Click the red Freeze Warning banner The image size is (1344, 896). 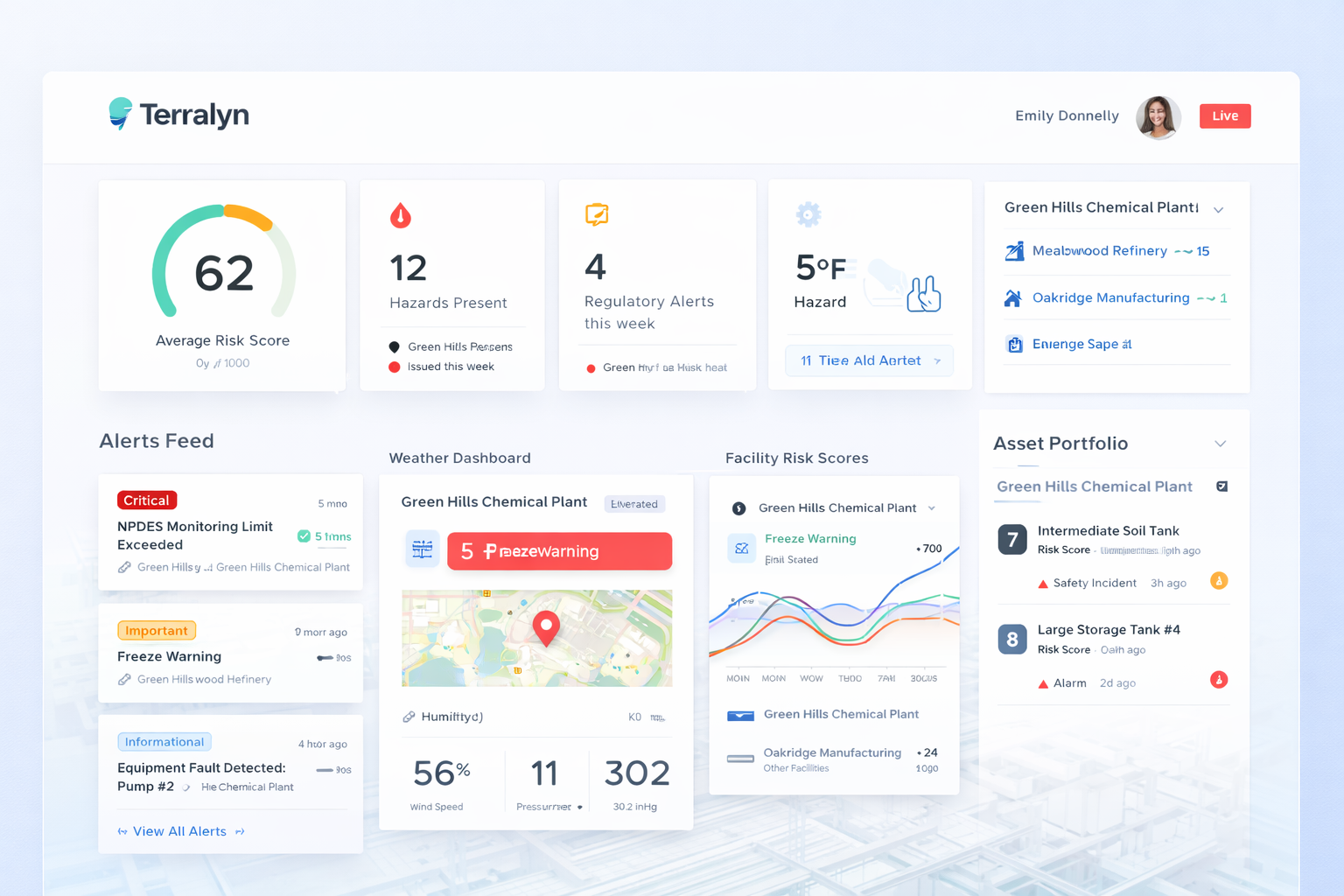pyautogui.click(x=559, y=551)
